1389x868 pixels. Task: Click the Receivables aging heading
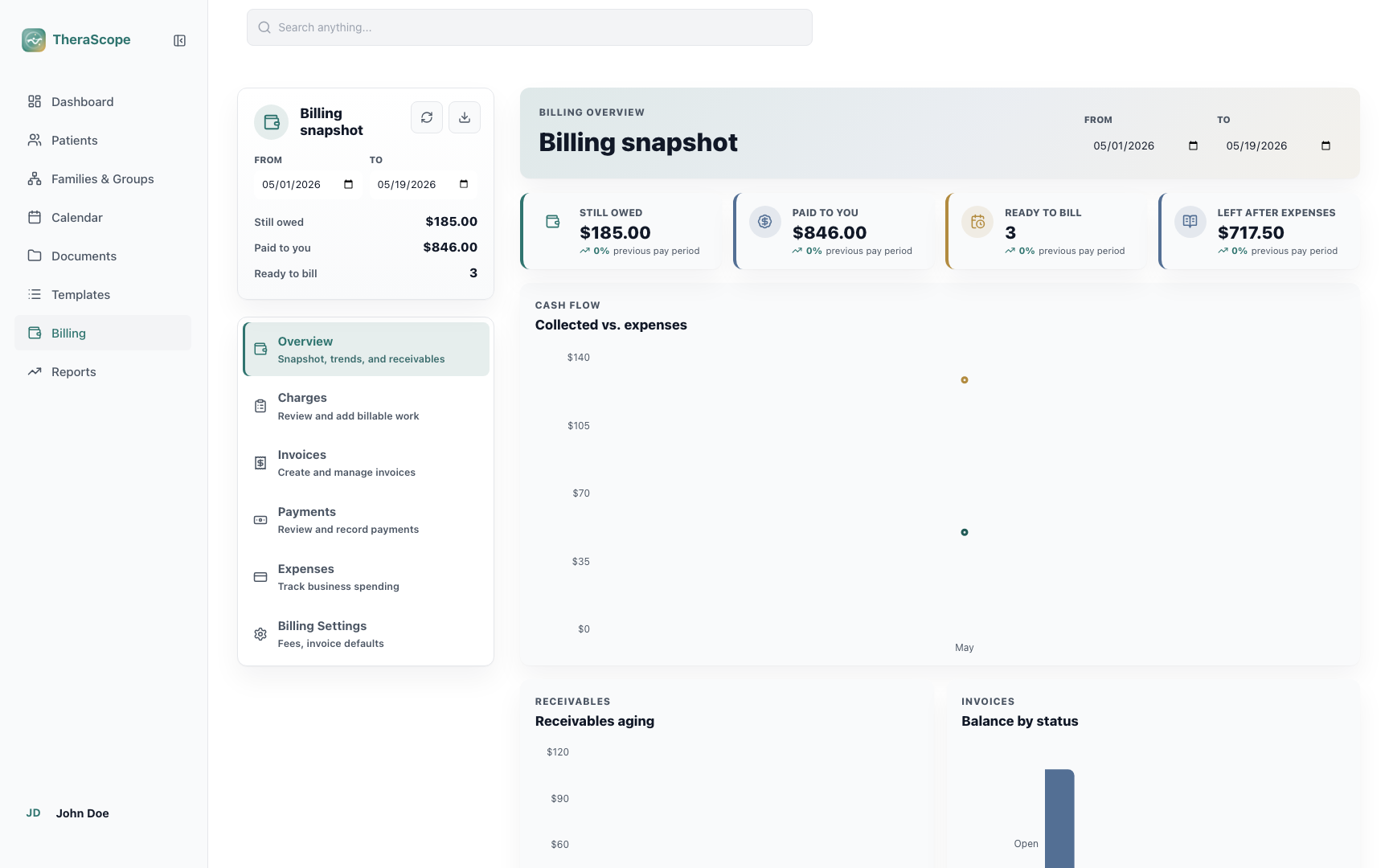[595, 721]
